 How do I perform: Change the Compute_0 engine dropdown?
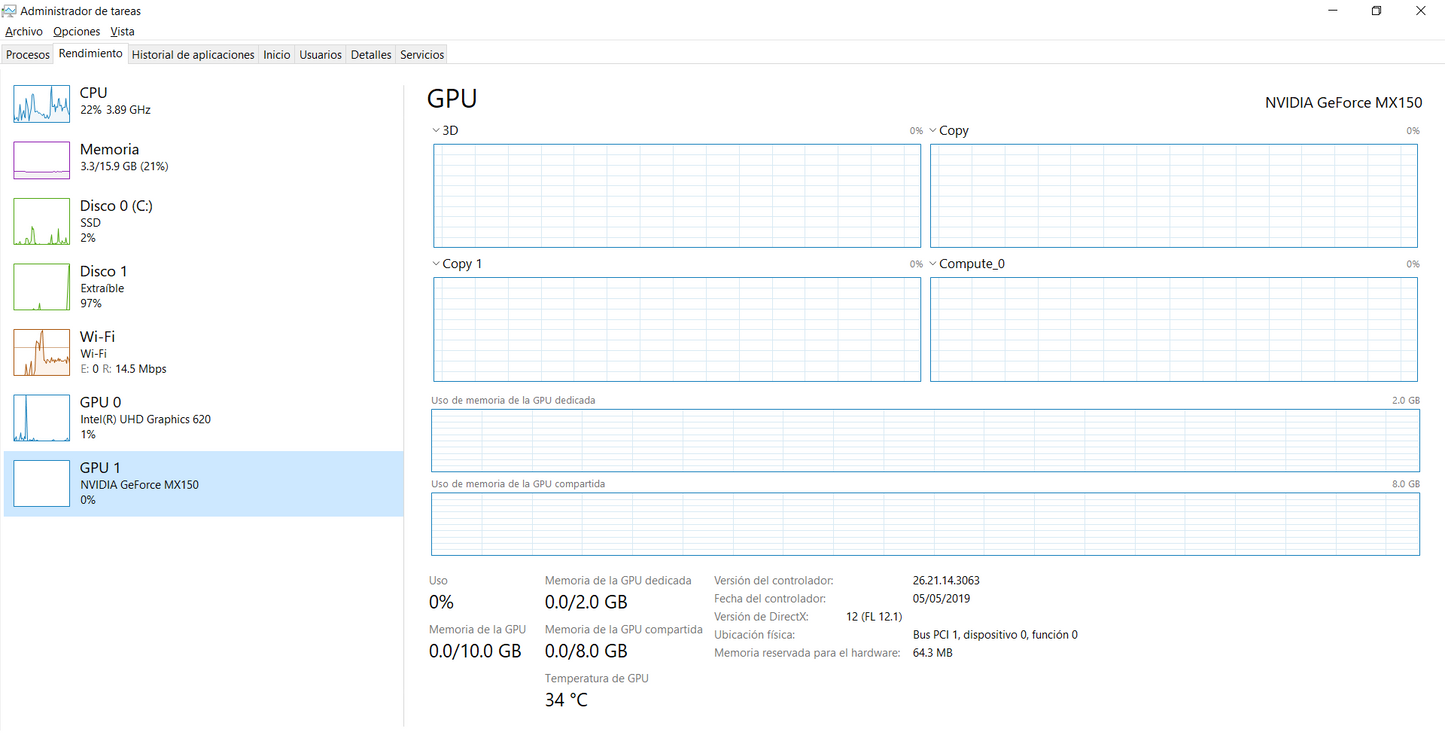[933, 264]
